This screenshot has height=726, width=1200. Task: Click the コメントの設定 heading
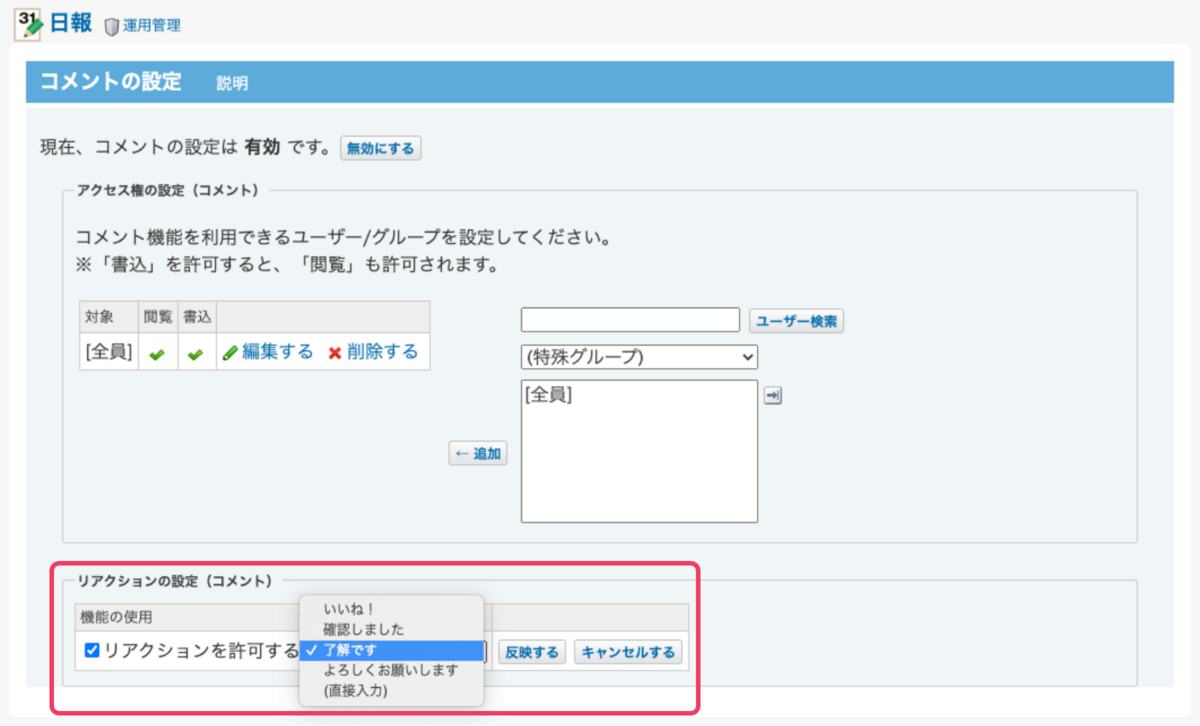point(111,82)
